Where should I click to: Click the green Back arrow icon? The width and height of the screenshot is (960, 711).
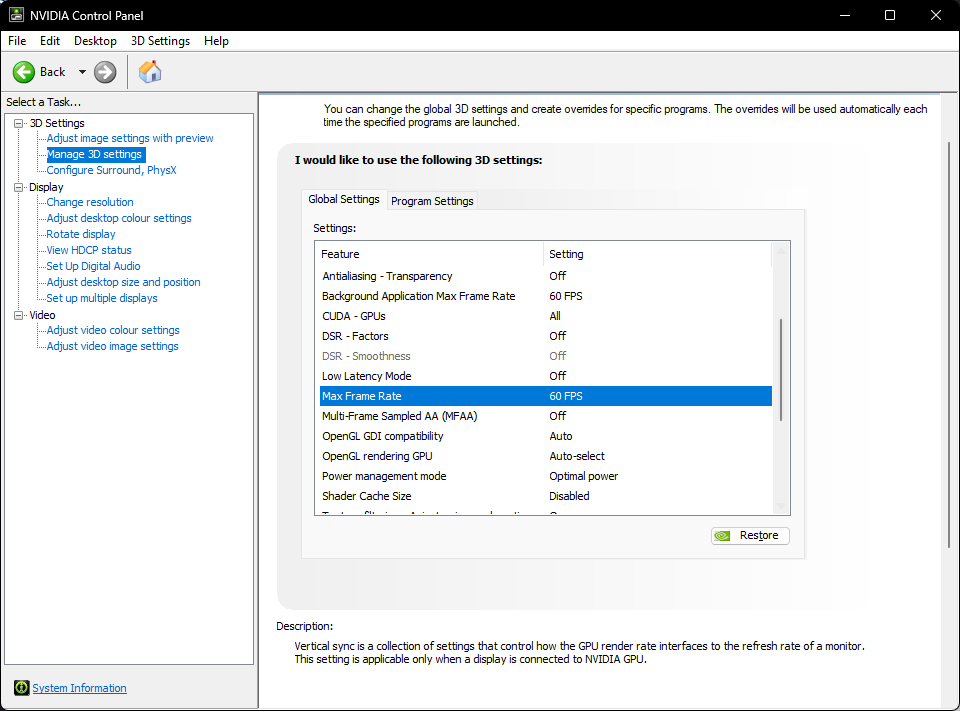pyautogui.click(x=24, y=72)
